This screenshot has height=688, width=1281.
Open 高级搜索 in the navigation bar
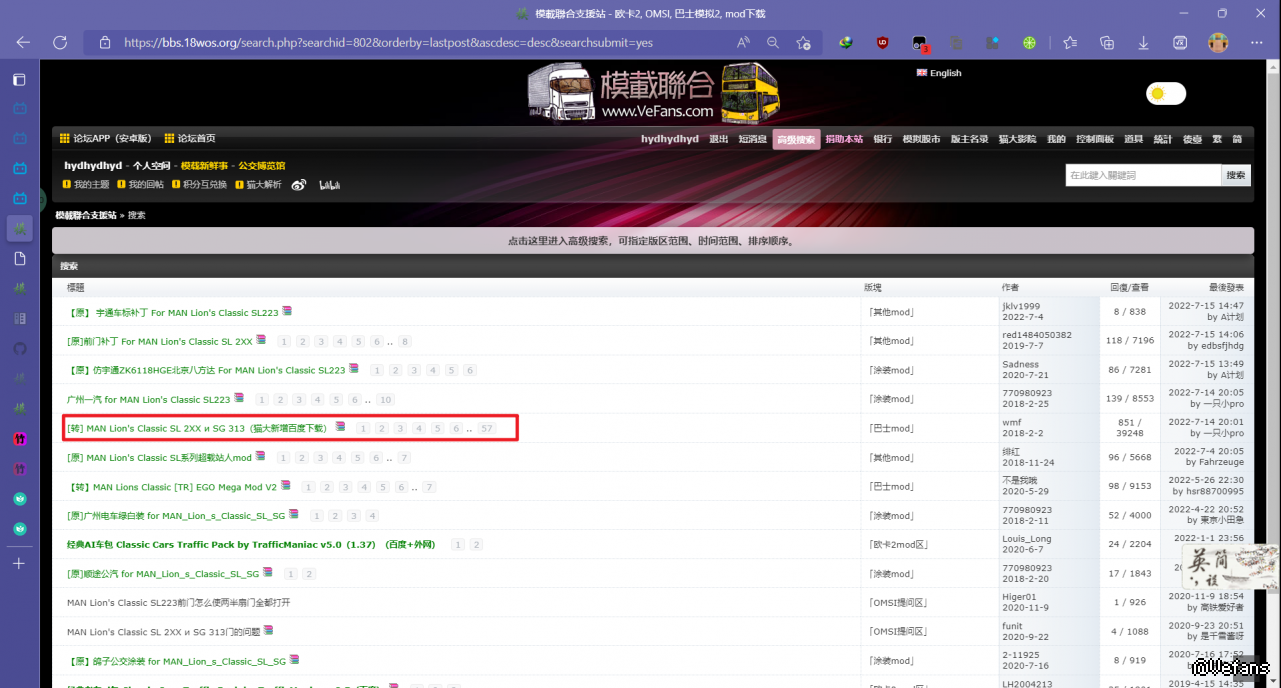pyautogui.click(x=795, y=139)
